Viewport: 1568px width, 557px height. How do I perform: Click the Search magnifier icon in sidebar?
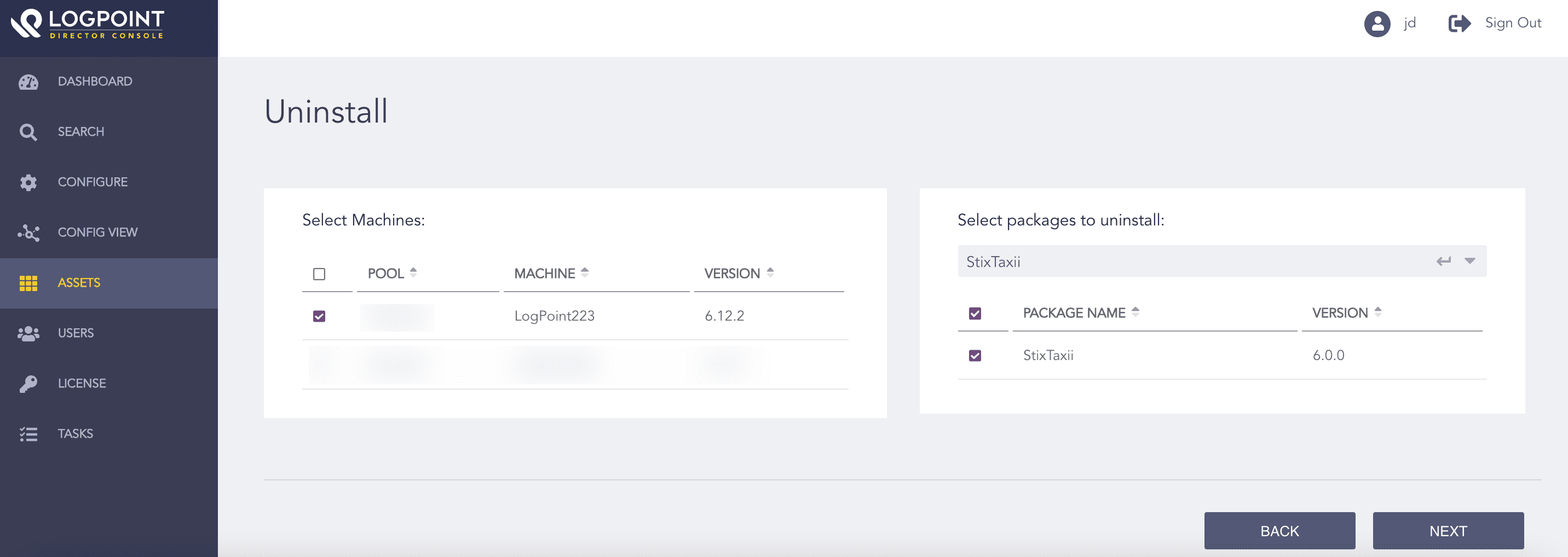pyautogui.click(x=28, y=132)
